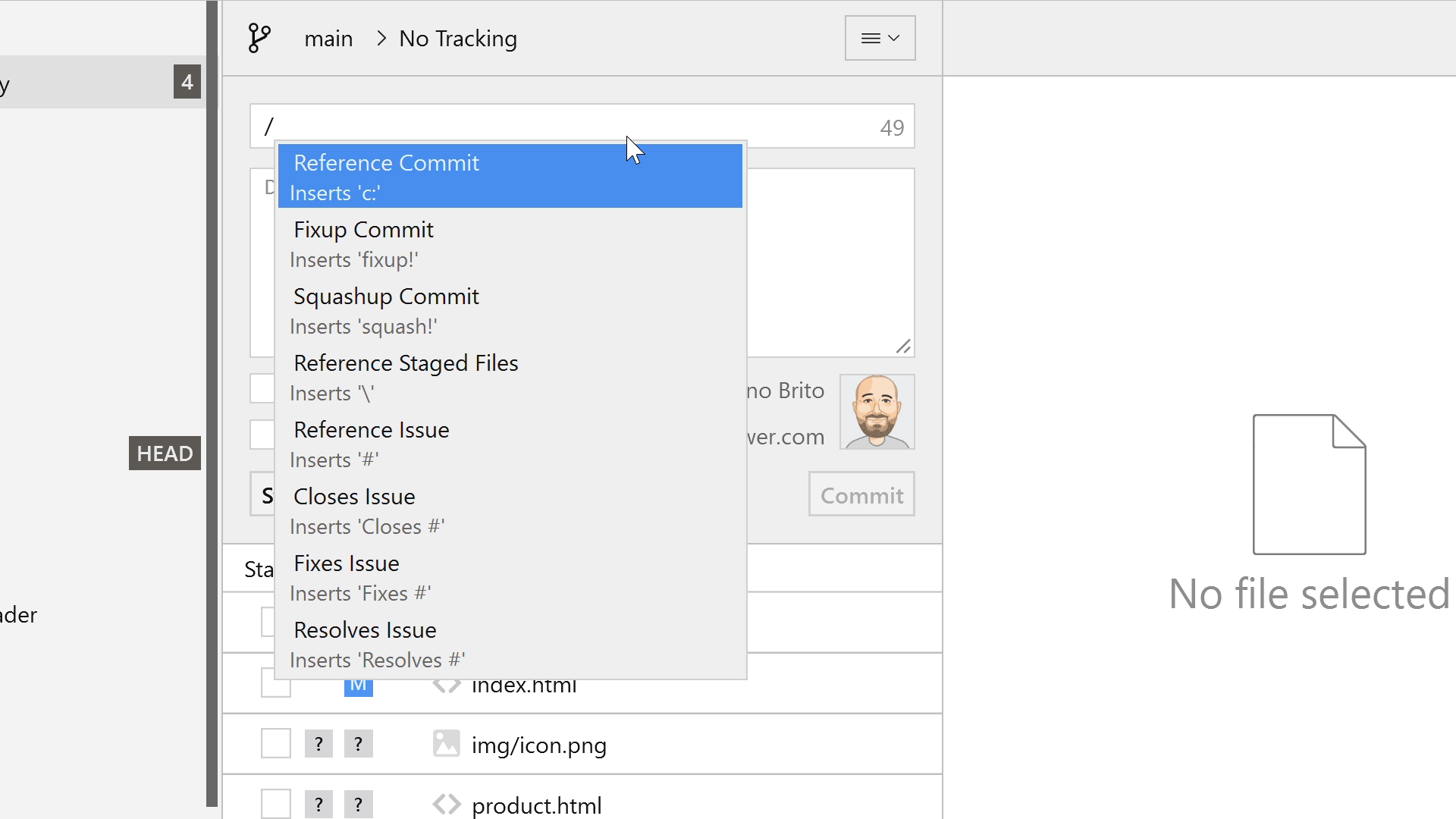Click the image file icon for icon.png

click(446, 744)
